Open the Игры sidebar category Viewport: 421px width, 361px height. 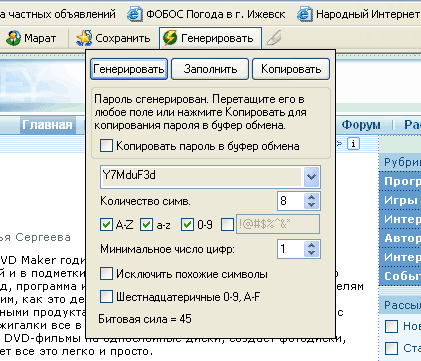[x=400, y=200]
